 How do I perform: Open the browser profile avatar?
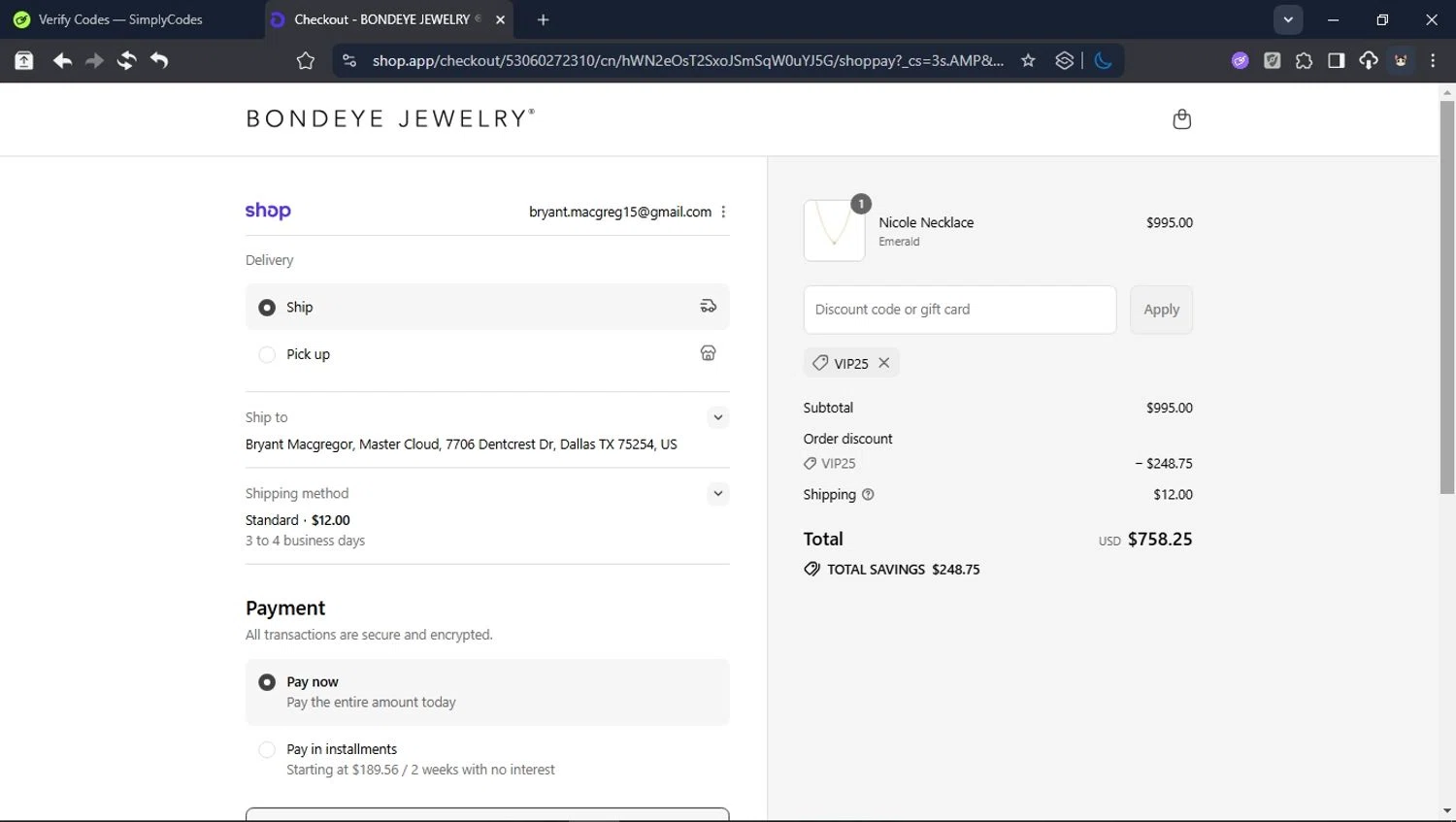(x=1401, y=61)
